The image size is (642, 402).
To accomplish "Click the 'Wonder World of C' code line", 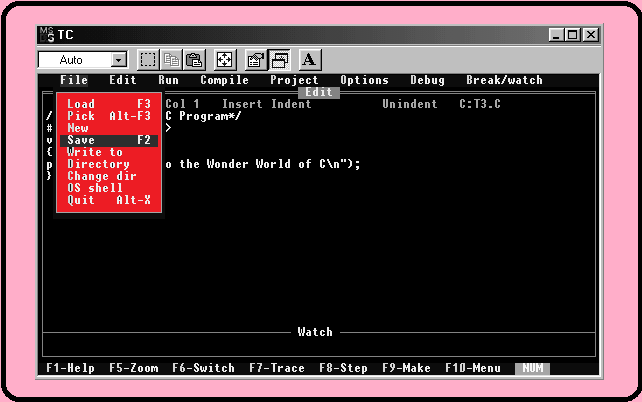I will (263, 164).
